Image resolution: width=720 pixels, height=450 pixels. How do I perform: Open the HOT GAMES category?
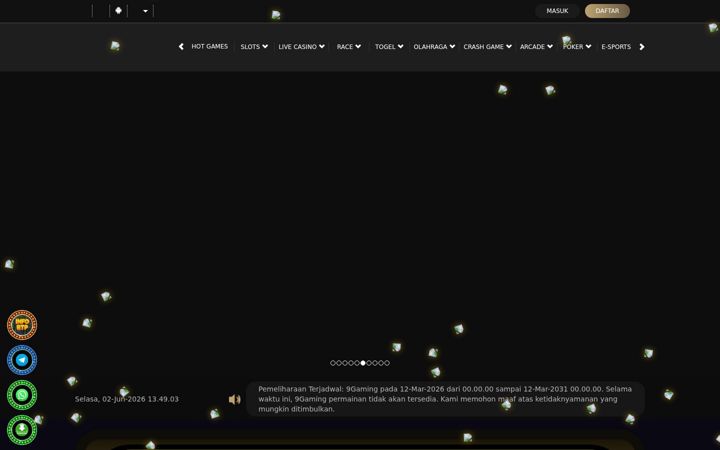click(209, 46)
